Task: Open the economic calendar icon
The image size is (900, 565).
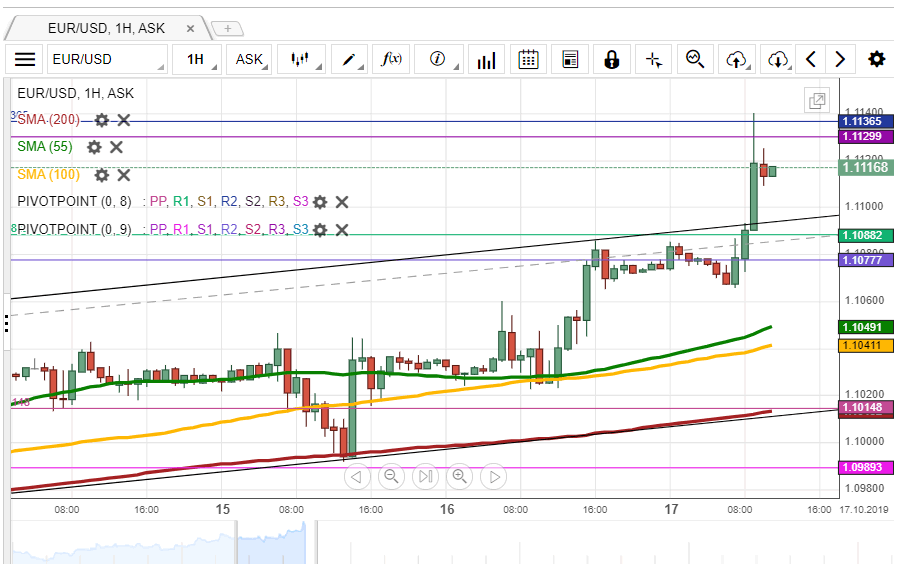Action: pos(529,60)
